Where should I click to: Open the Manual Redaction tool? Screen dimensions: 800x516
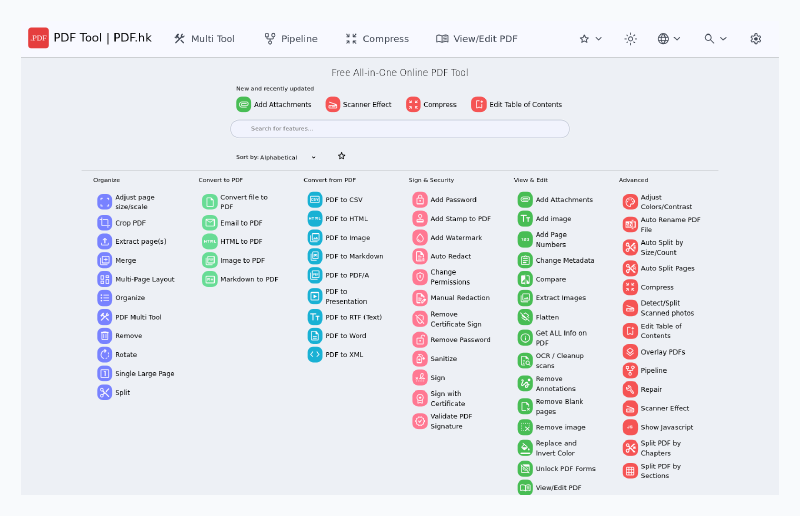(x=451, y=298)
